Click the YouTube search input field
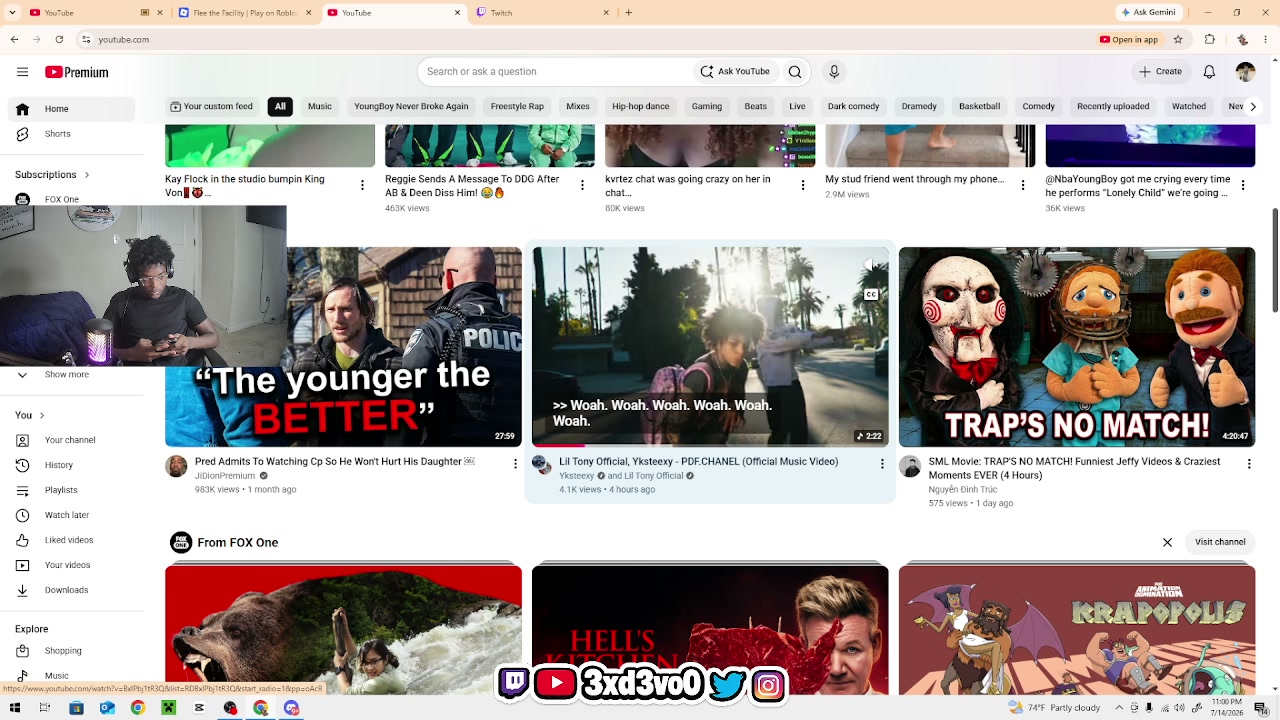Screen dimensions: 1280x720 (x=556, y=72)
